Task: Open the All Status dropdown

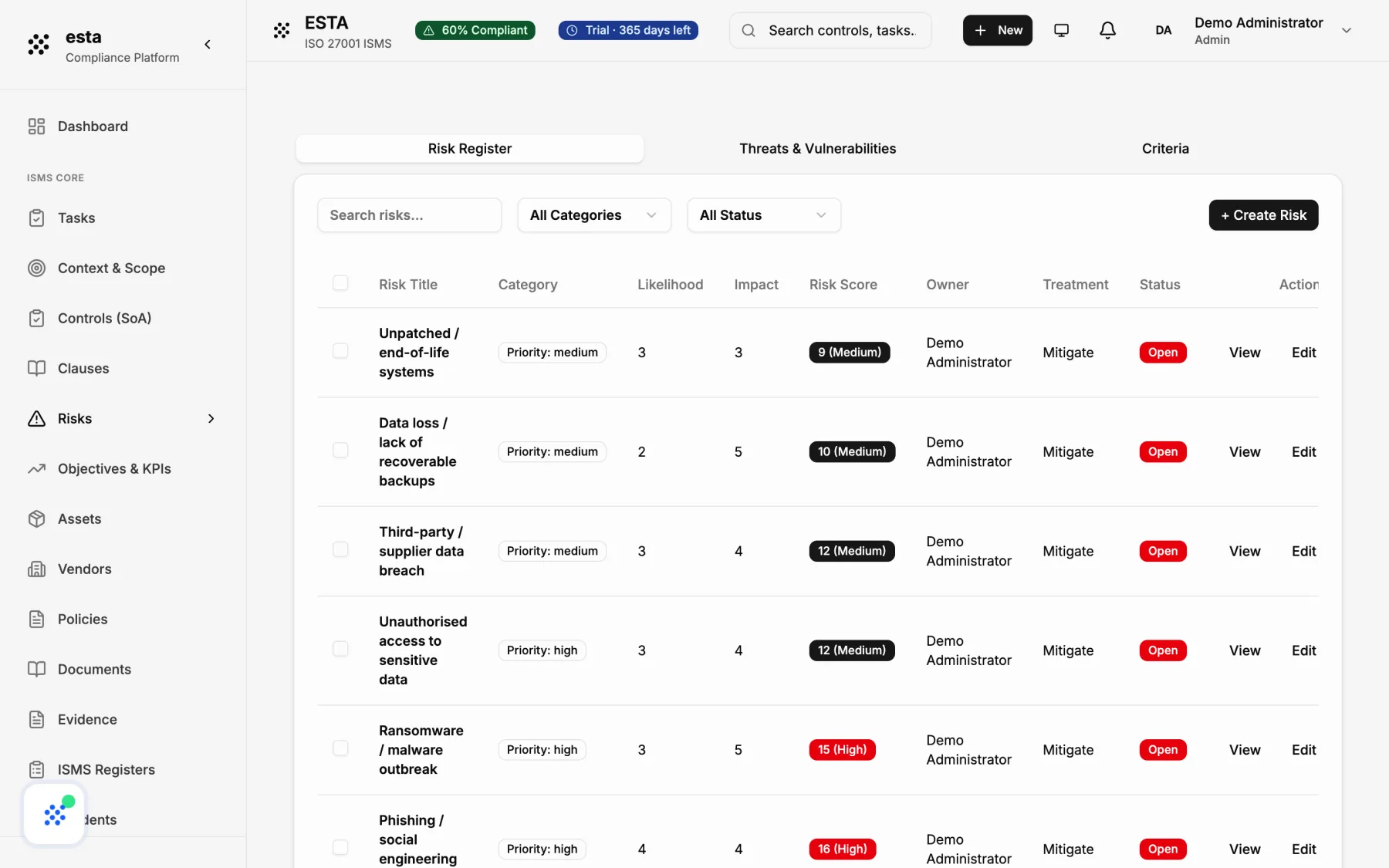Action: (764, 215)
